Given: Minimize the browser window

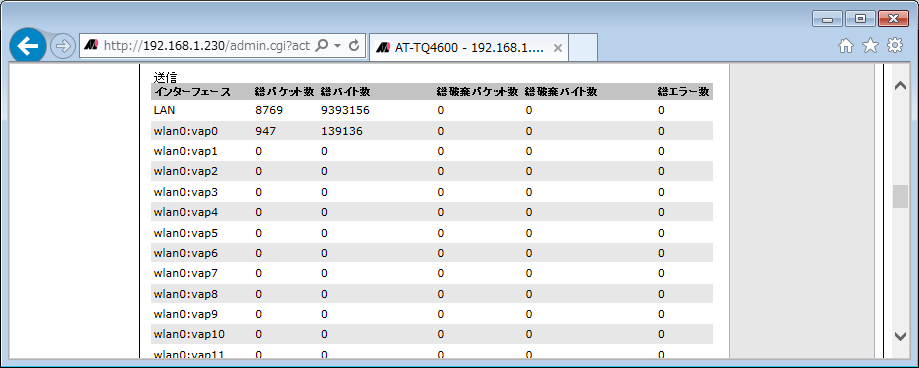Looking at the screenshot, I should pyautogui.click(x=828, y=19).
